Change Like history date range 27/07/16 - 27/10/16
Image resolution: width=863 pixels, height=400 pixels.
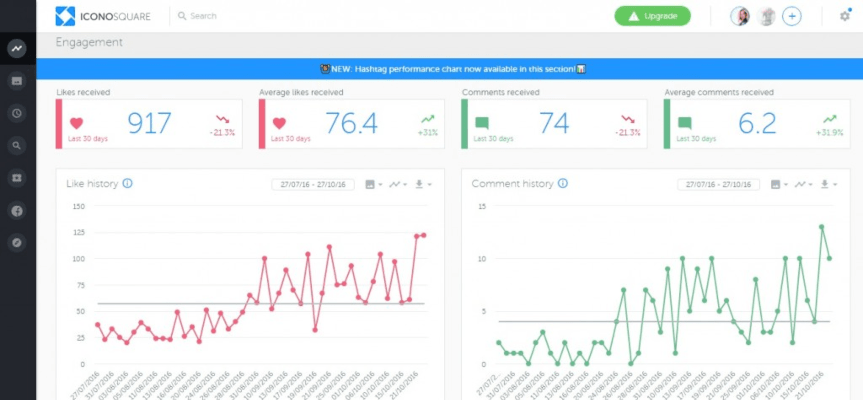[313, 185]
